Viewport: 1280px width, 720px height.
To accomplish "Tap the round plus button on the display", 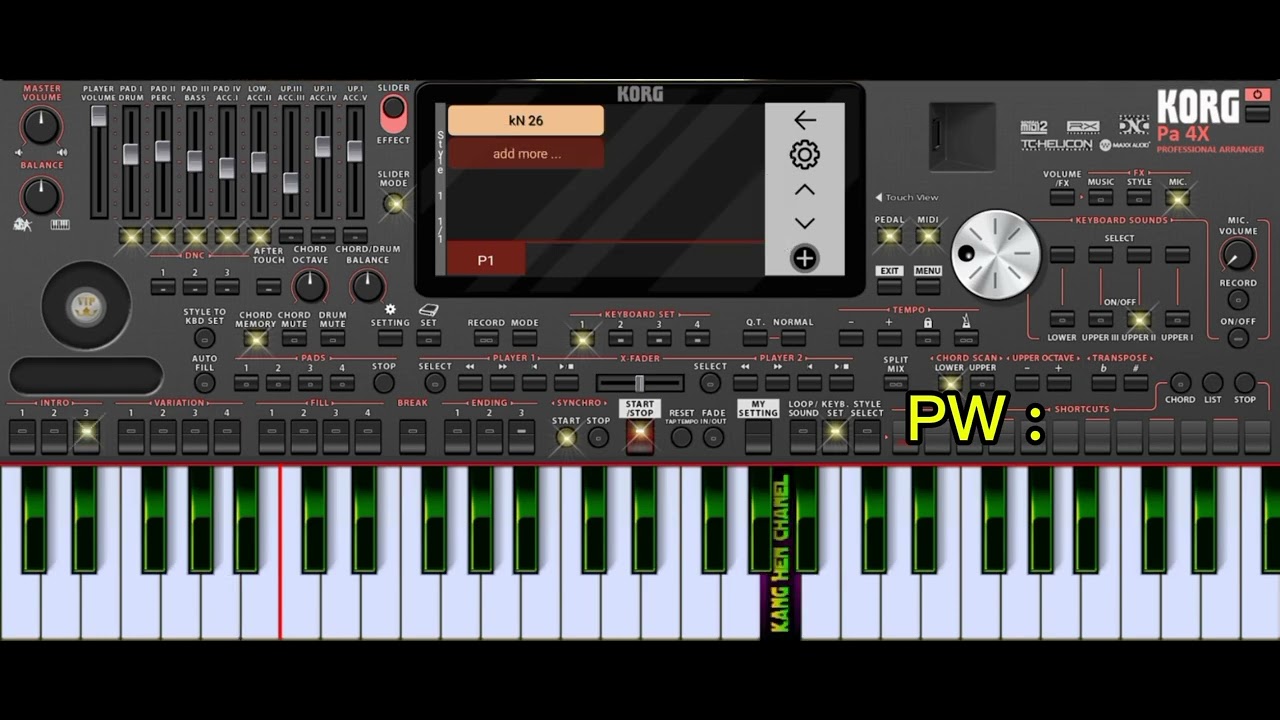I will [x=805, y=259].
